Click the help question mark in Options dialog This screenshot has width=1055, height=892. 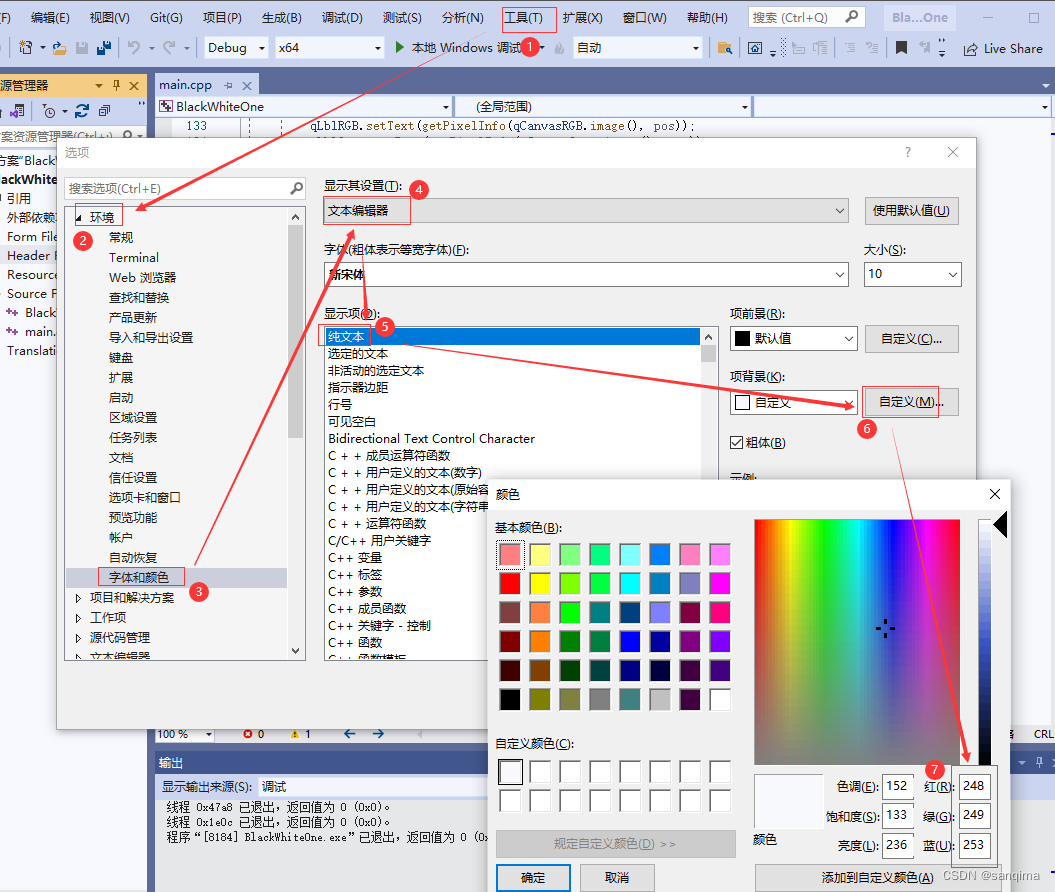908,152
